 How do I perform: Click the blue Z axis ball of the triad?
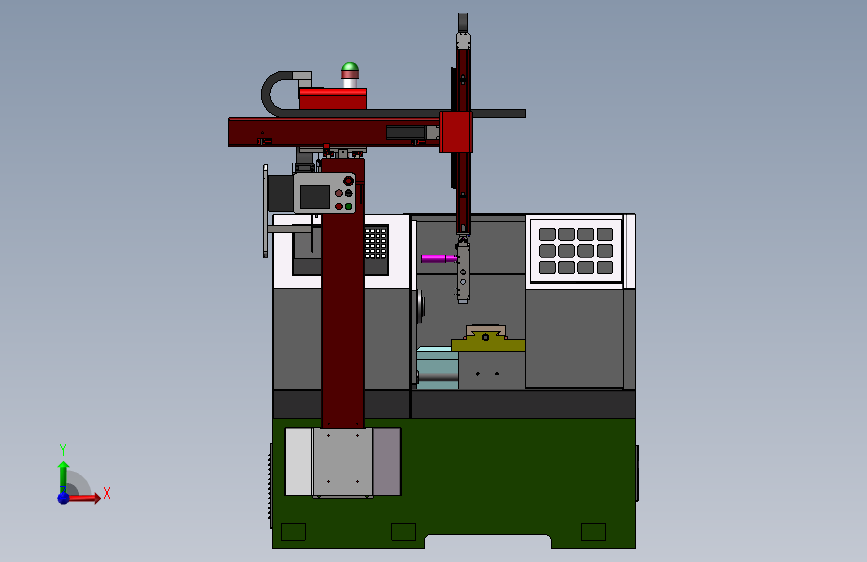64,498
